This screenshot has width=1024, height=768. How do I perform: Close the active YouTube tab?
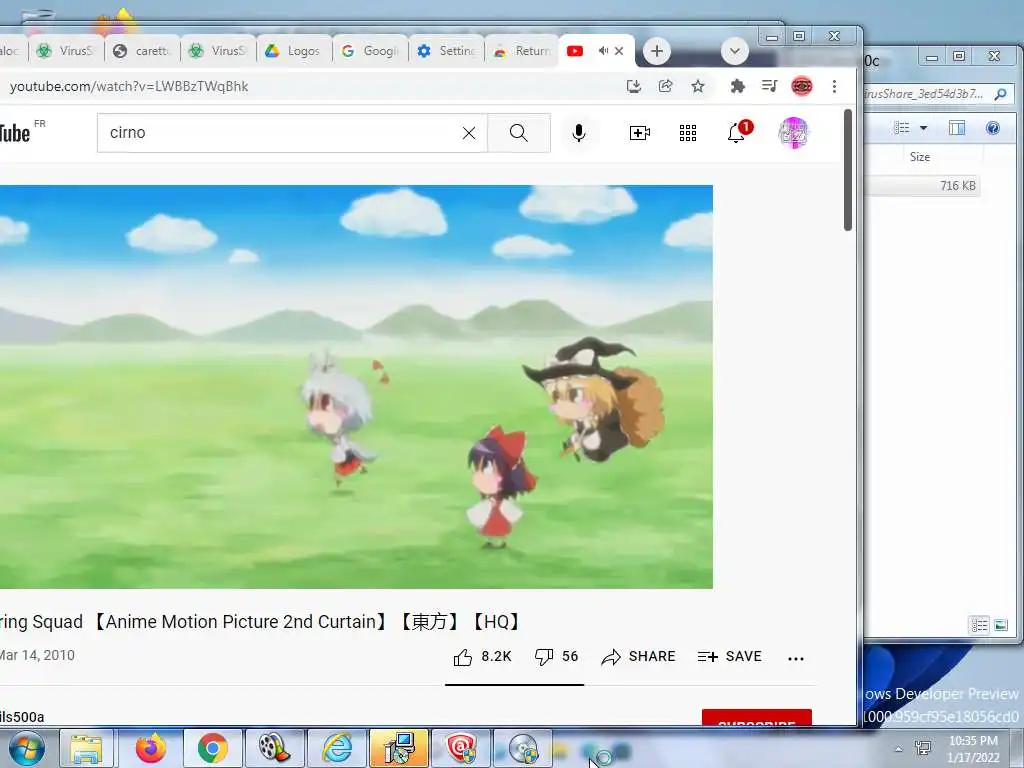619,50
